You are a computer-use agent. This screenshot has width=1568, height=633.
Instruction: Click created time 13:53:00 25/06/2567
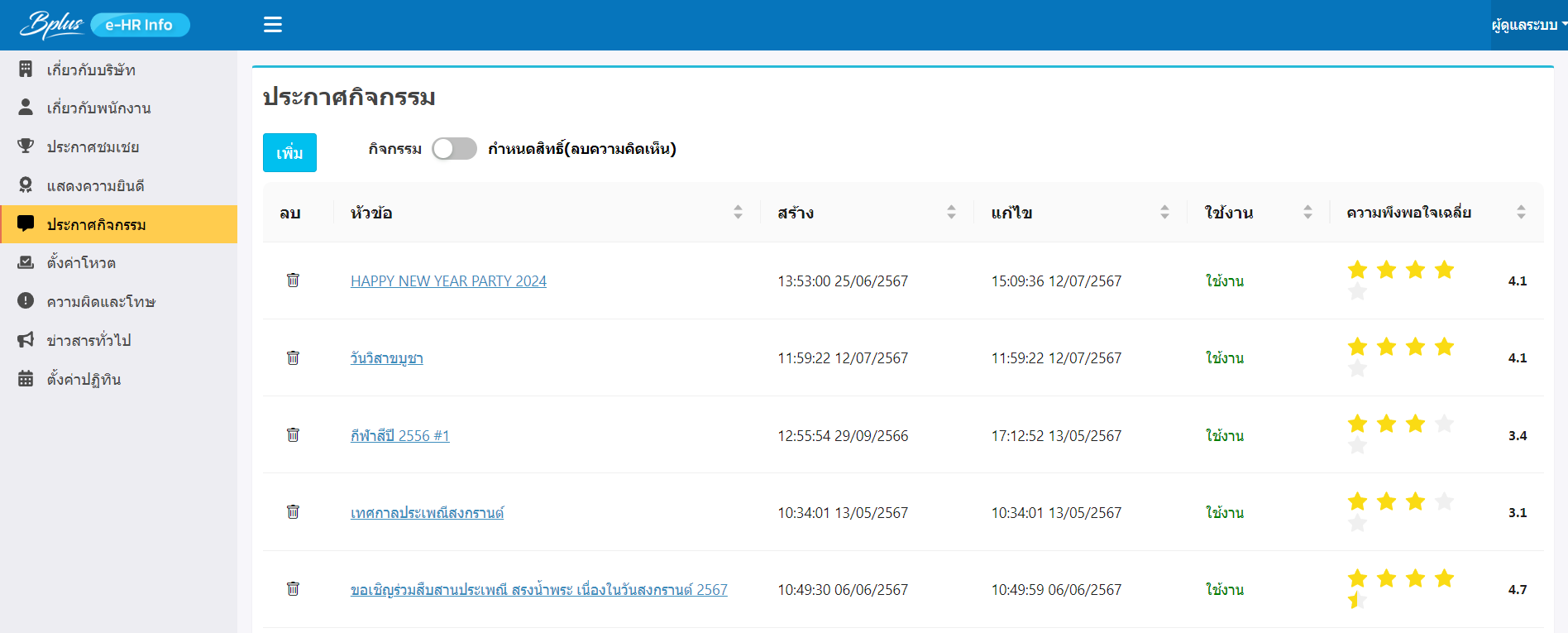(x=843, y=281)
